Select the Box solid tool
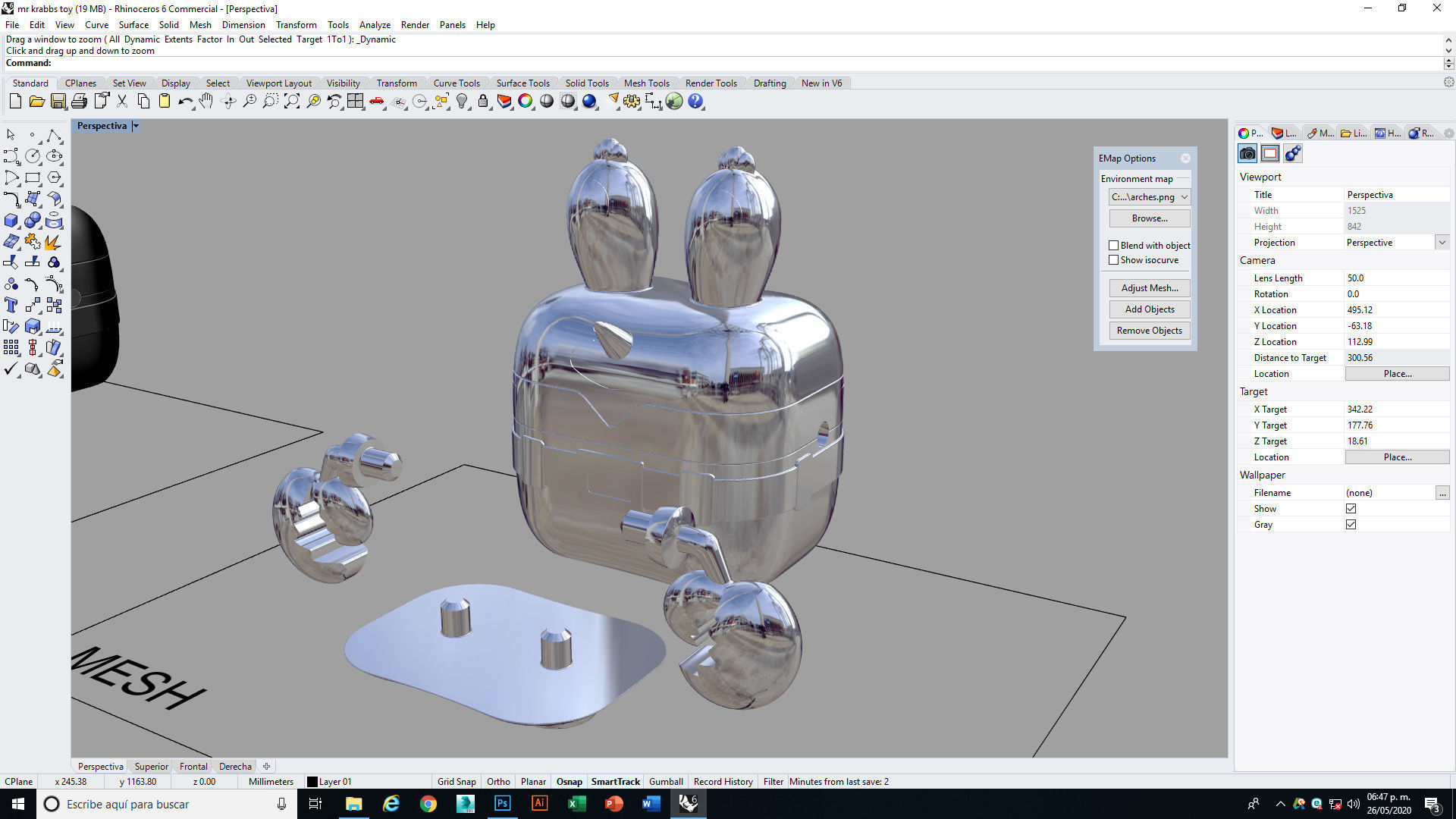 [11, 221]
